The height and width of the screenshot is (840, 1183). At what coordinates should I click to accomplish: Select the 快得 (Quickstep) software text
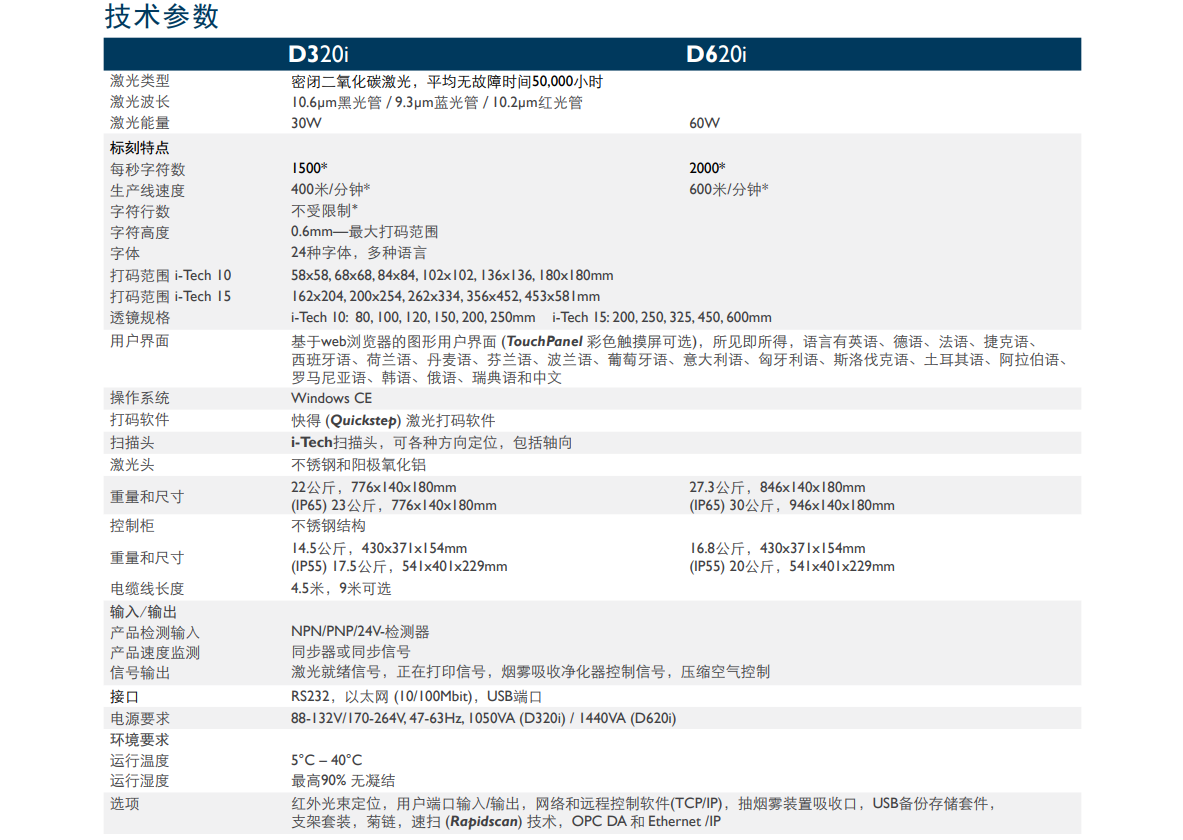pos(393,420)
